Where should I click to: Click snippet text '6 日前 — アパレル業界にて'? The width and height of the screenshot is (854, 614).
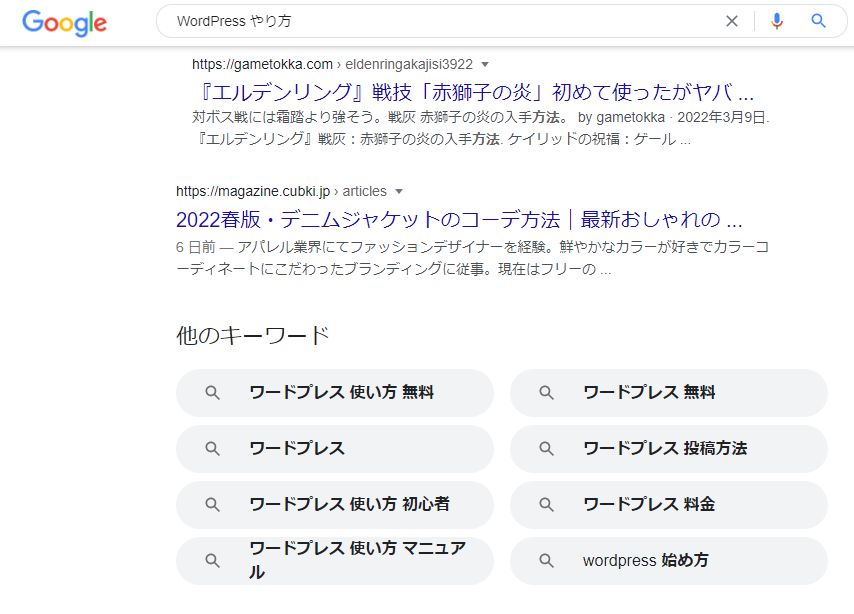coord(262,247)
